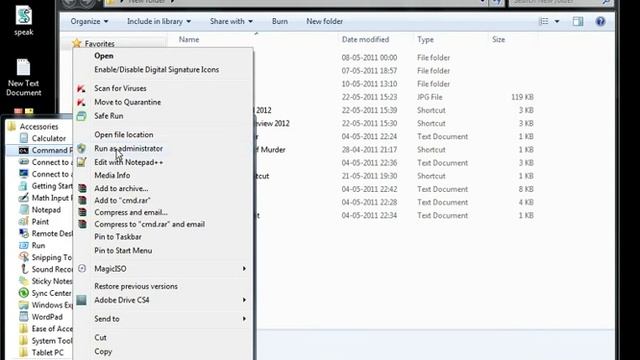Expand the MagicISO submenu
This screenshot has width=640, height=360.
[244, 269]
